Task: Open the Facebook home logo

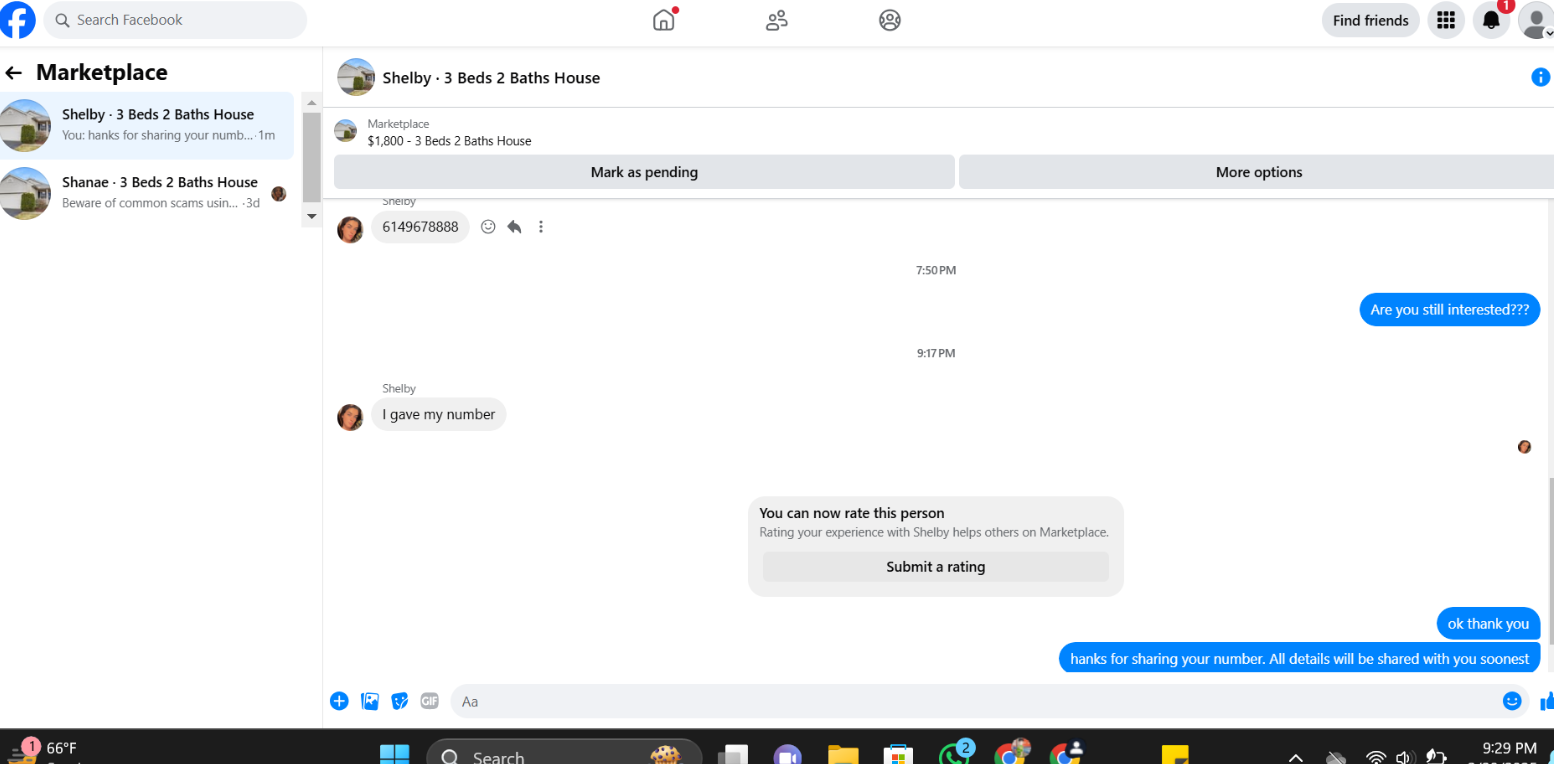Action: click(18, 20)
